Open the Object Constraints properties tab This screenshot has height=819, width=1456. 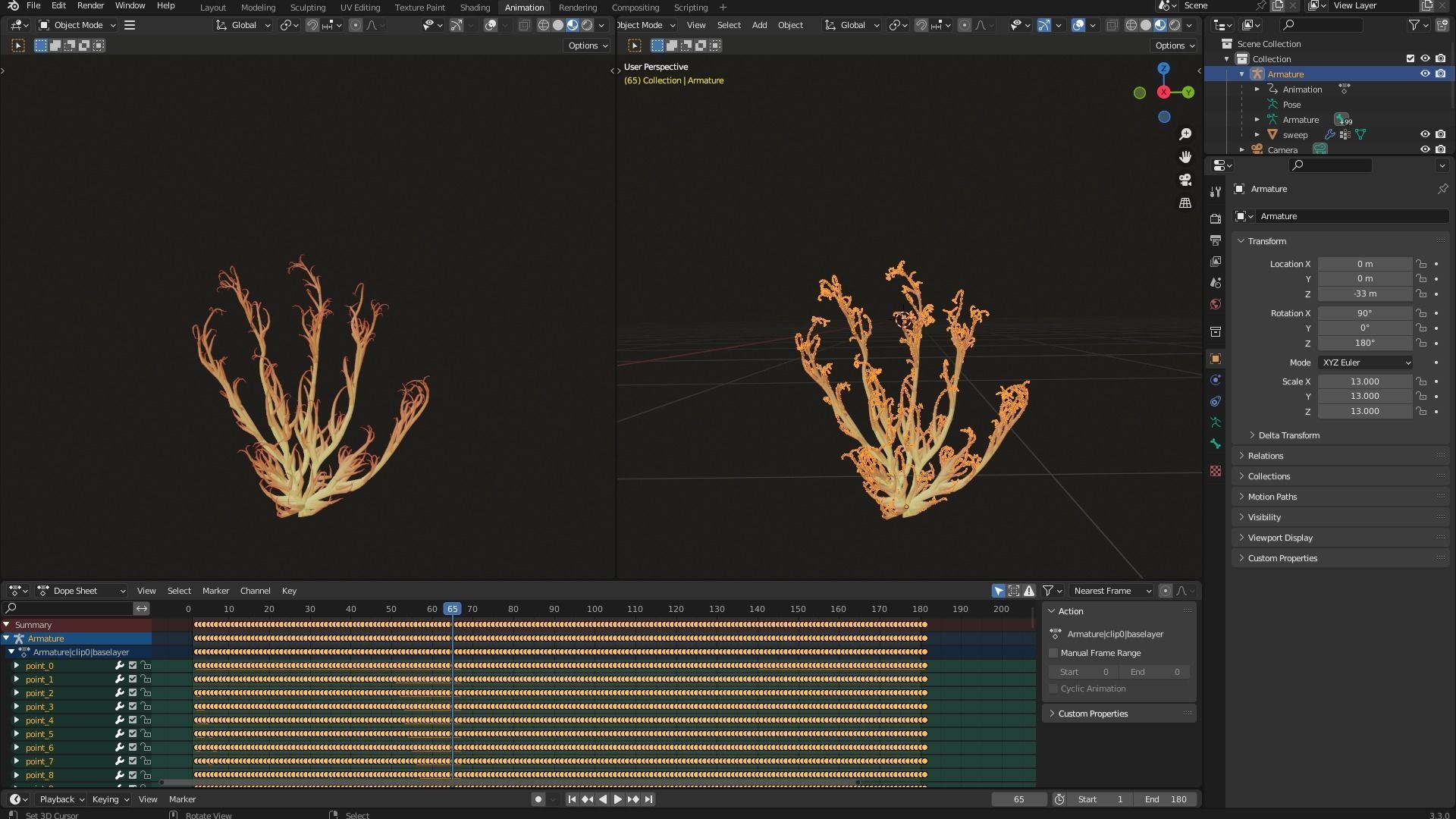coord(1216,401)
